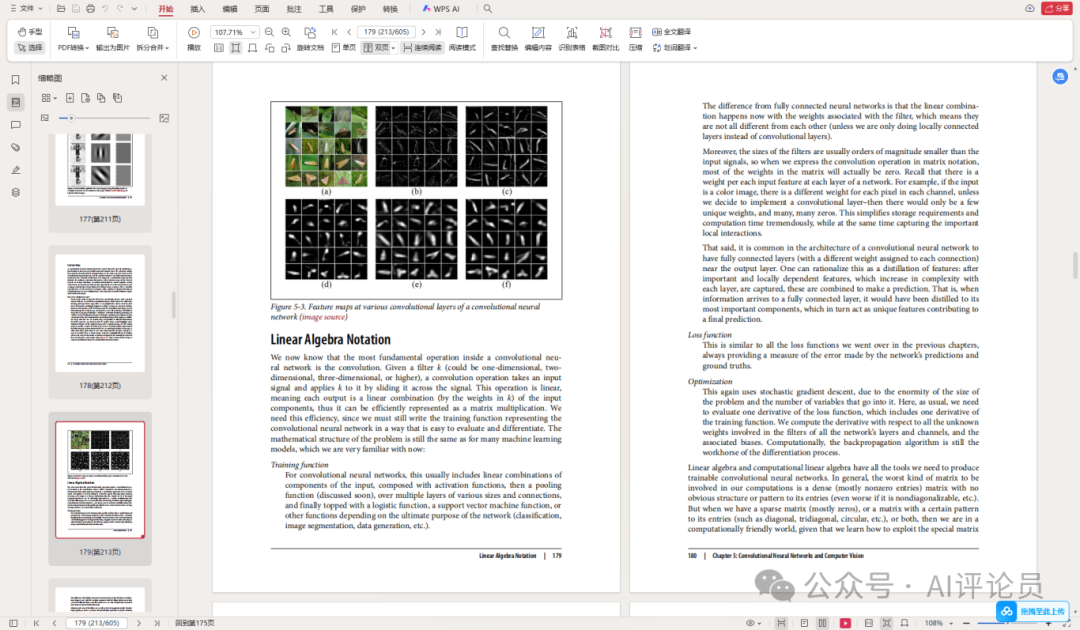Open Reading Mode (阅读模式)

pyautogui.click(x=462, y=39)
